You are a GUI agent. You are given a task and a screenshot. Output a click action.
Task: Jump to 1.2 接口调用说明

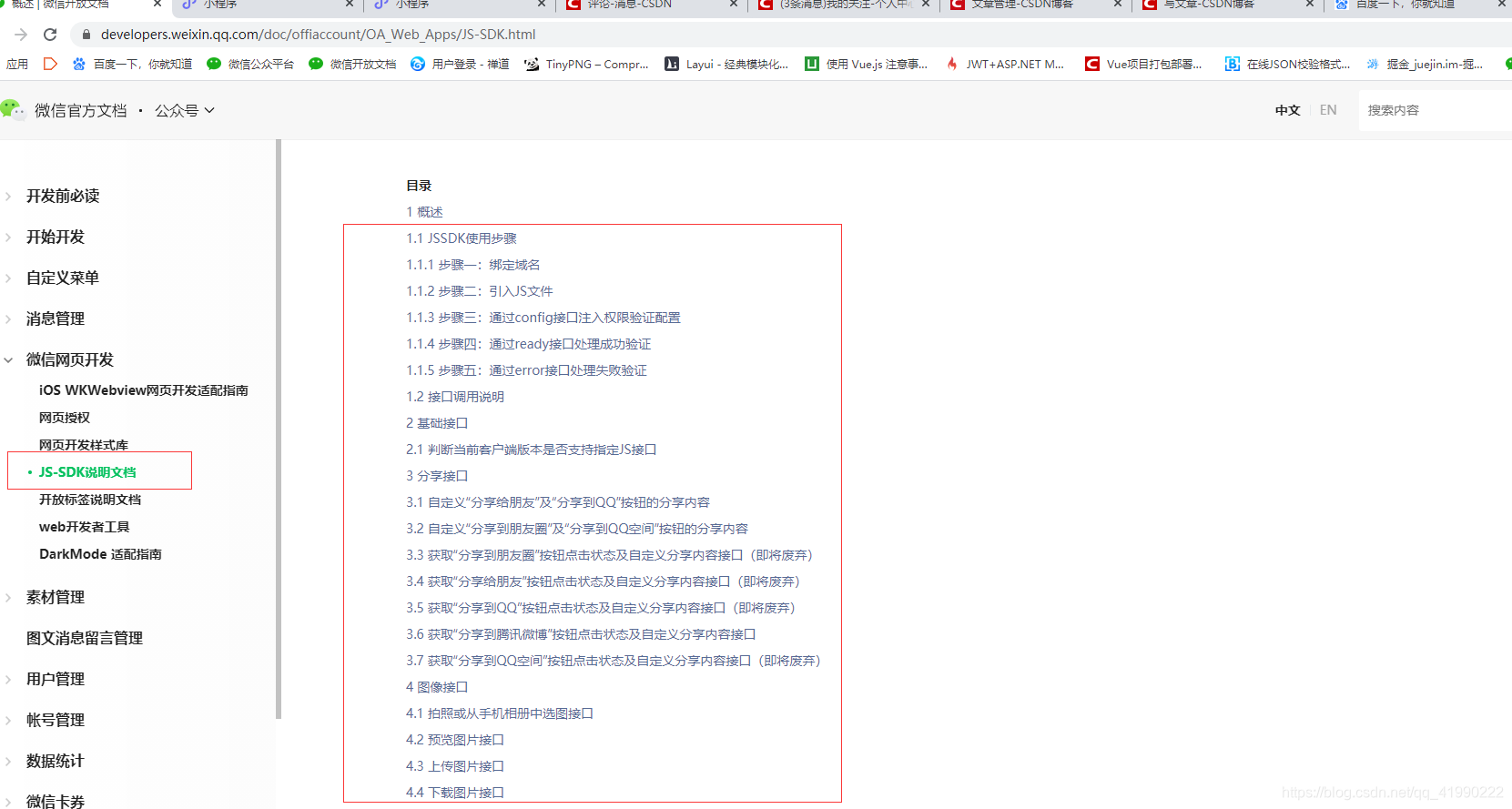point(455,397)
